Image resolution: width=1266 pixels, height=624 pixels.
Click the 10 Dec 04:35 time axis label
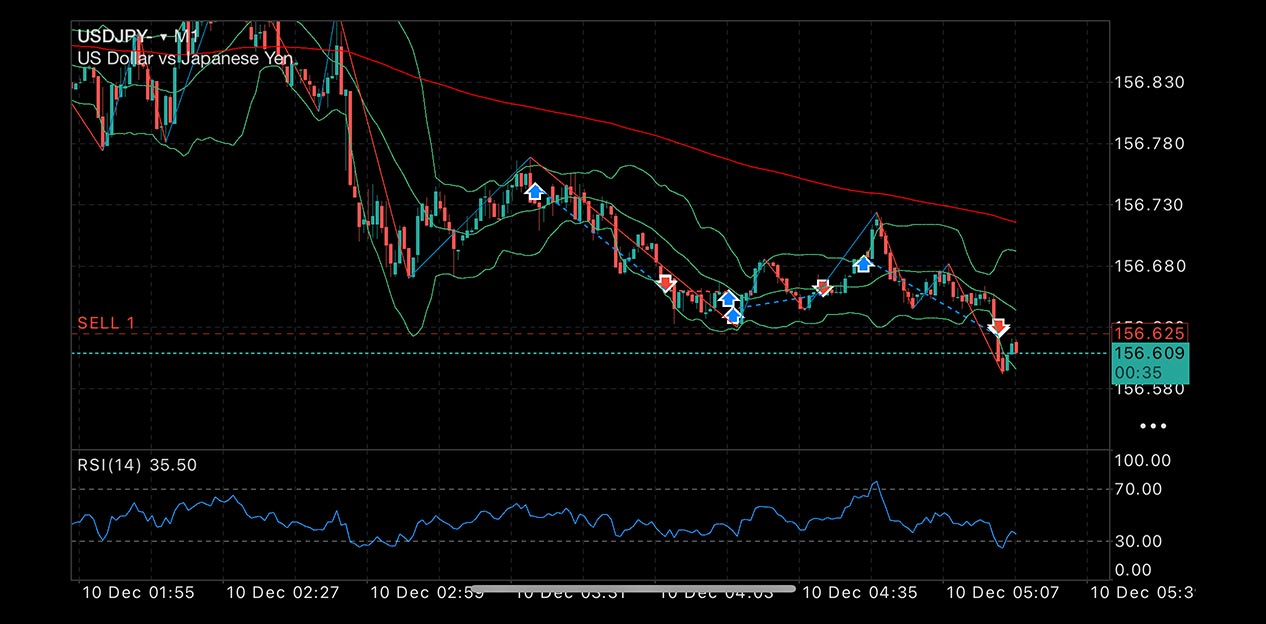[860, 592]
